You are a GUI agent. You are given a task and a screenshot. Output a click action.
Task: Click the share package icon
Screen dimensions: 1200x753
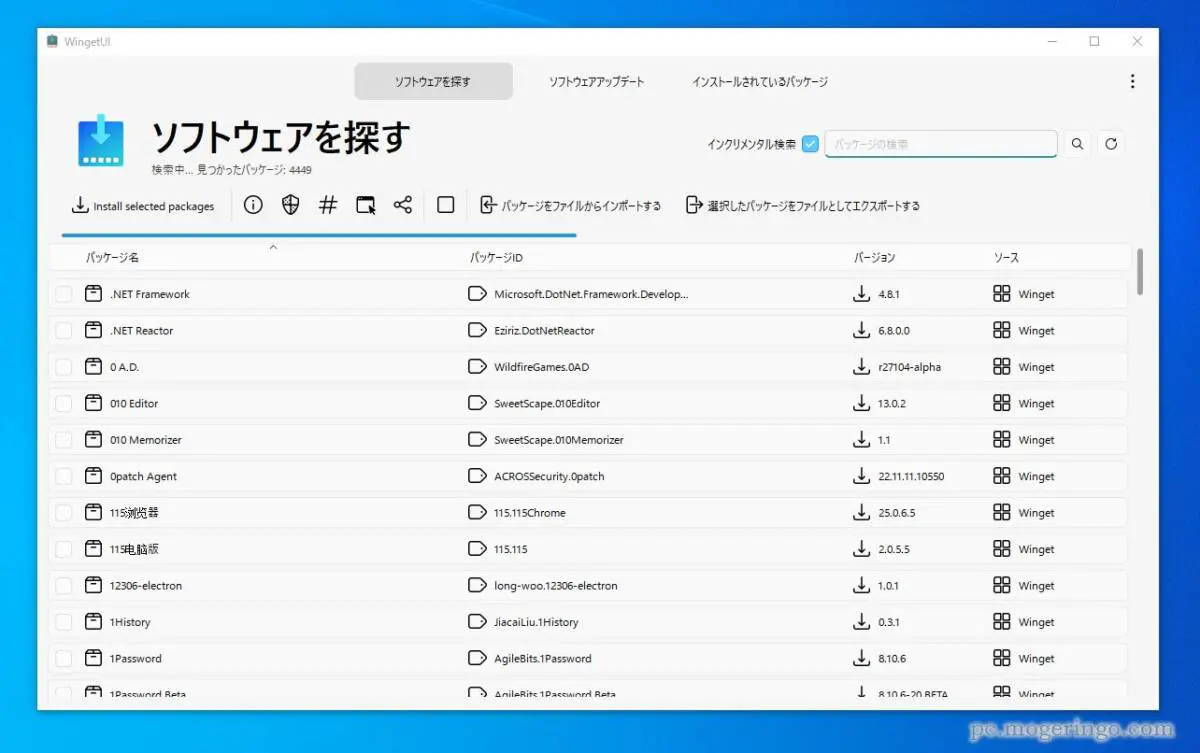click(x=403, y=205)
